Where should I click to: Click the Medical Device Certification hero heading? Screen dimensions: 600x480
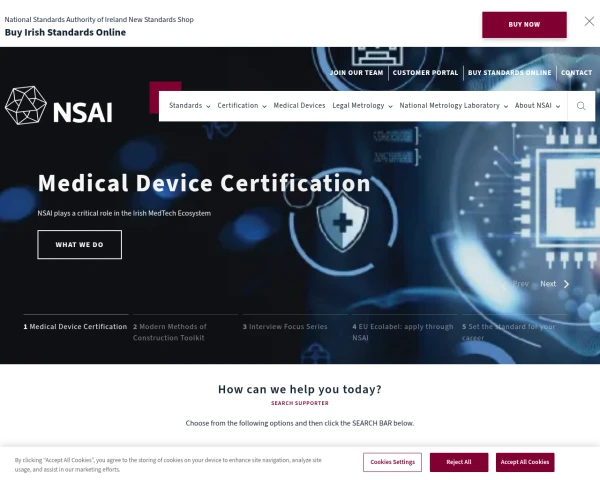(204, 183)
